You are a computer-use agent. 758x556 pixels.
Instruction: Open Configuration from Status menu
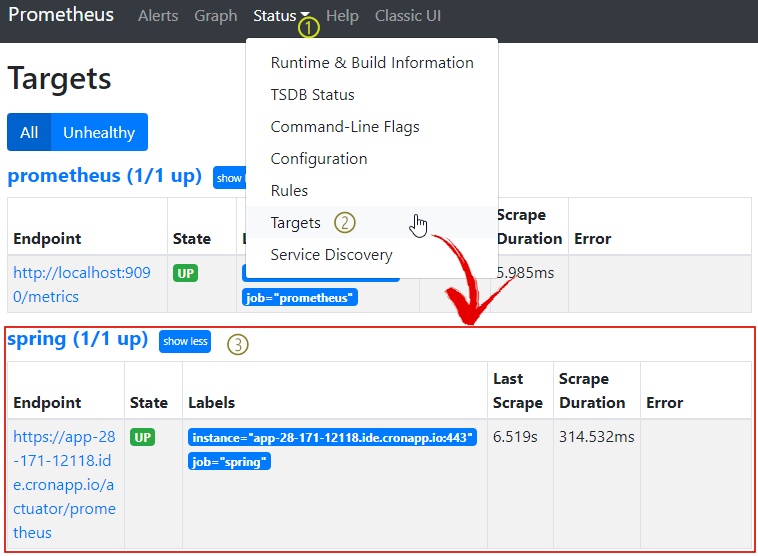coord(372,159)
